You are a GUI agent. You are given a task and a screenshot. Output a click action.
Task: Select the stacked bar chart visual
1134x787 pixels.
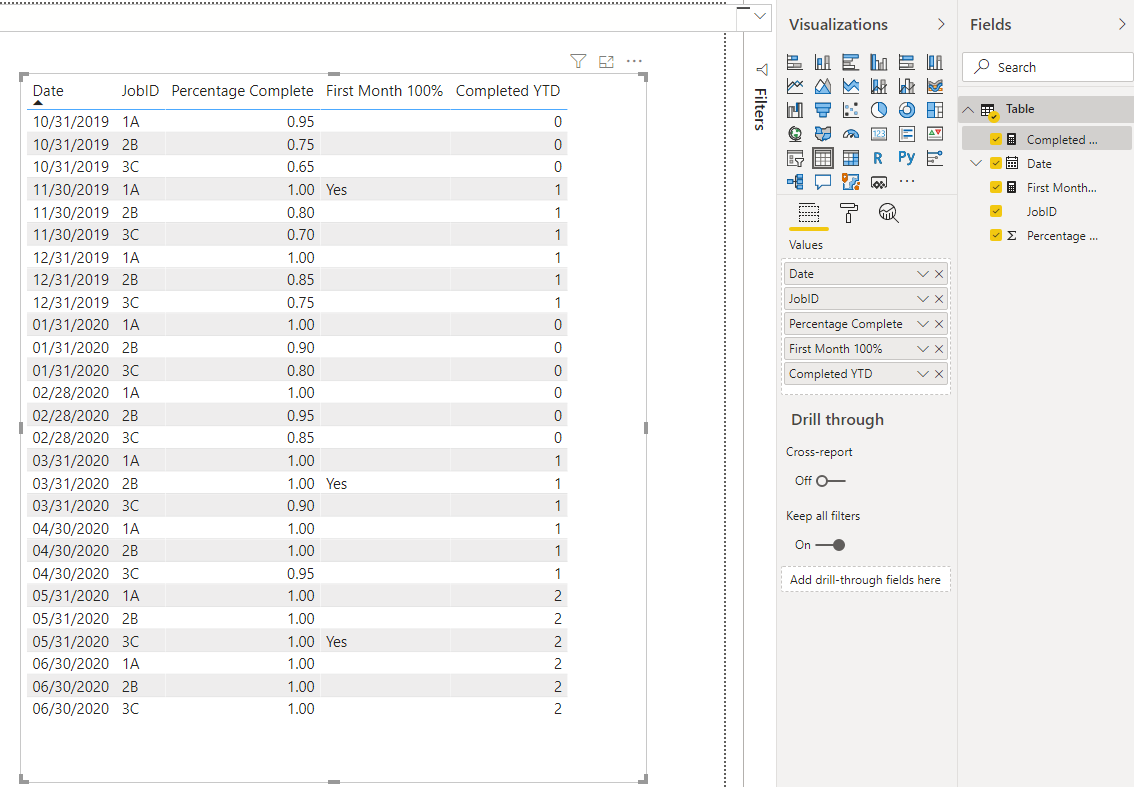coord(795,62)
